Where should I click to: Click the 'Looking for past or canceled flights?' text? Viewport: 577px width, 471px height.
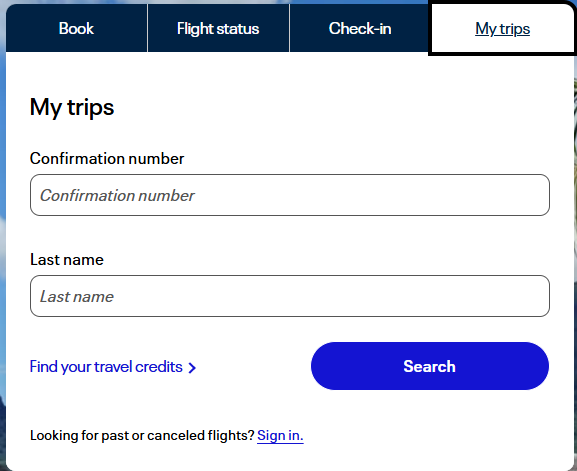click(142, 436)
